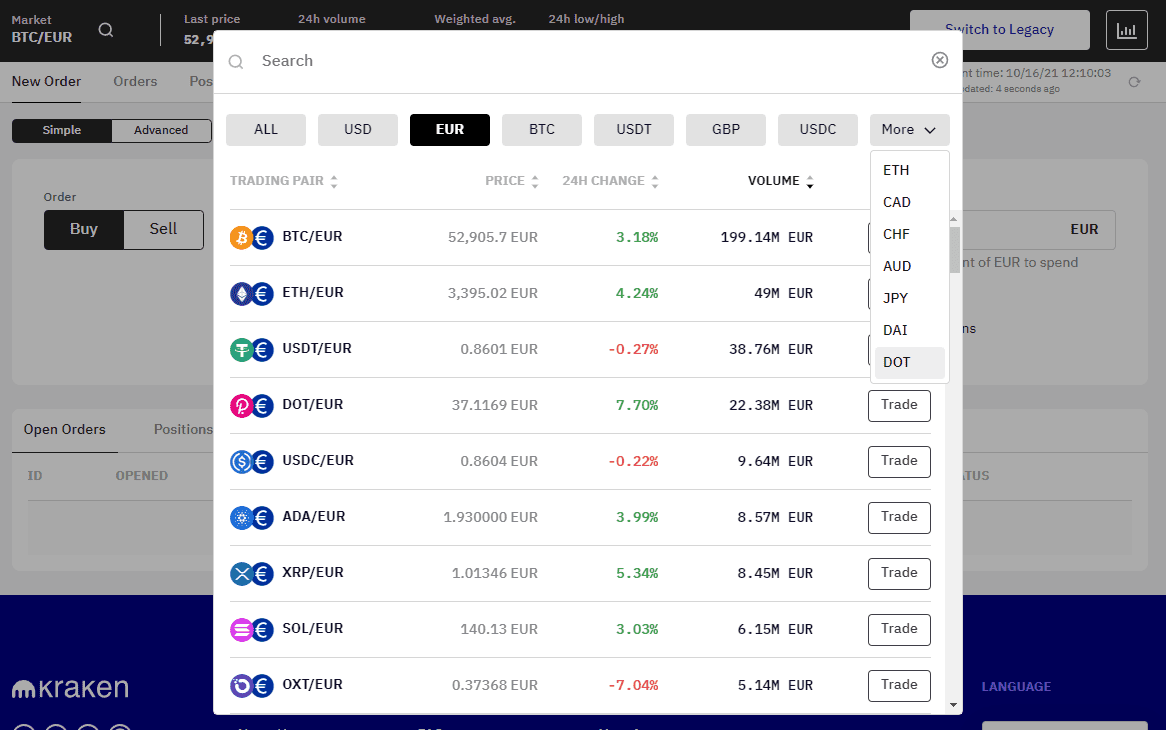The width and height of the screenshot is (1166, 730).
Task: Open market search magnifier next to BTC/EUR
Action: pos(106,30)
